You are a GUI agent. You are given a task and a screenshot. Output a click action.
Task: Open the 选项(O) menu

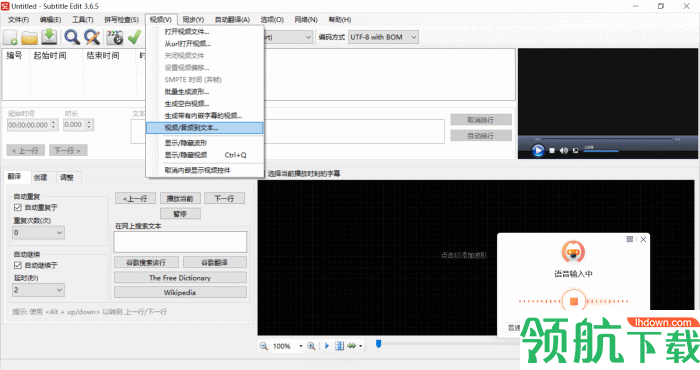tap(272, 20)
